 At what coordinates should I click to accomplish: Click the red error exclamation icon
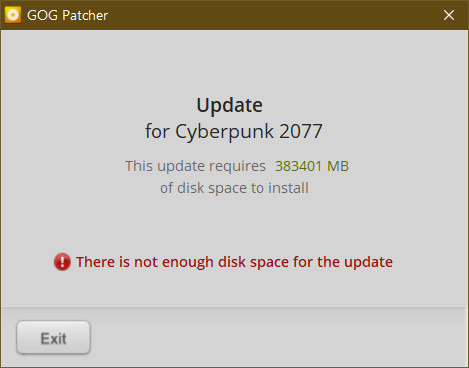point(62,262)
